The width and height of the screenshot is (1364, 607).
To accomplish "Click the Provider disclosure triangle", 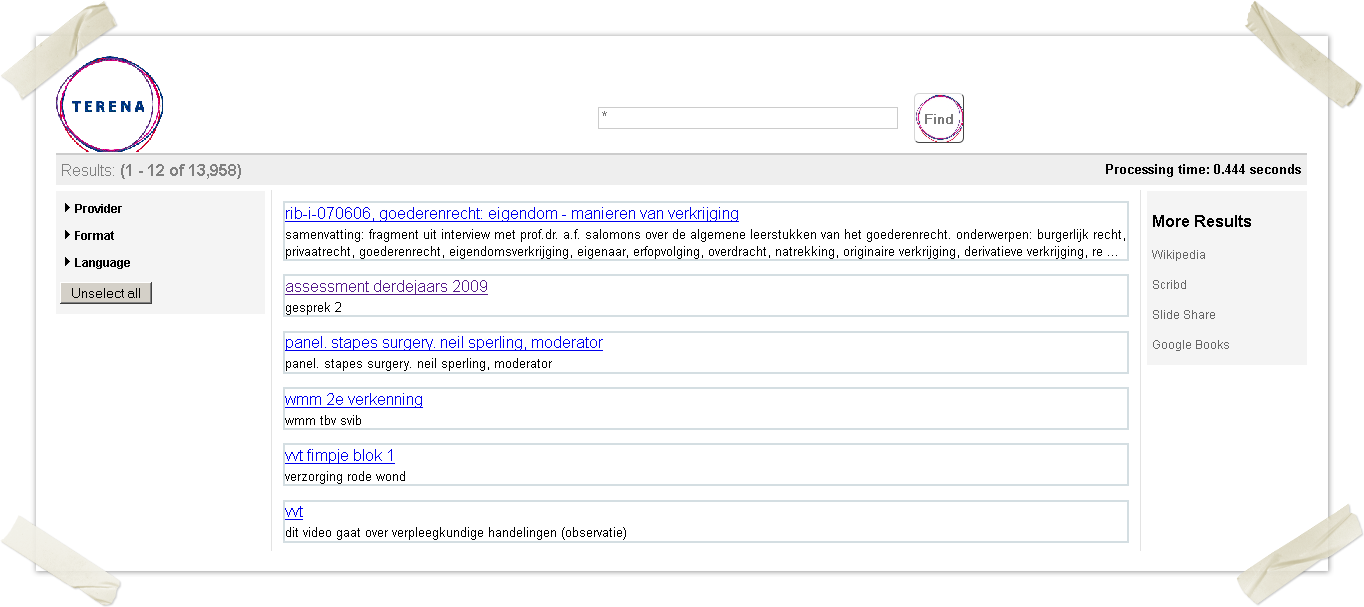I will click(67, 208).
